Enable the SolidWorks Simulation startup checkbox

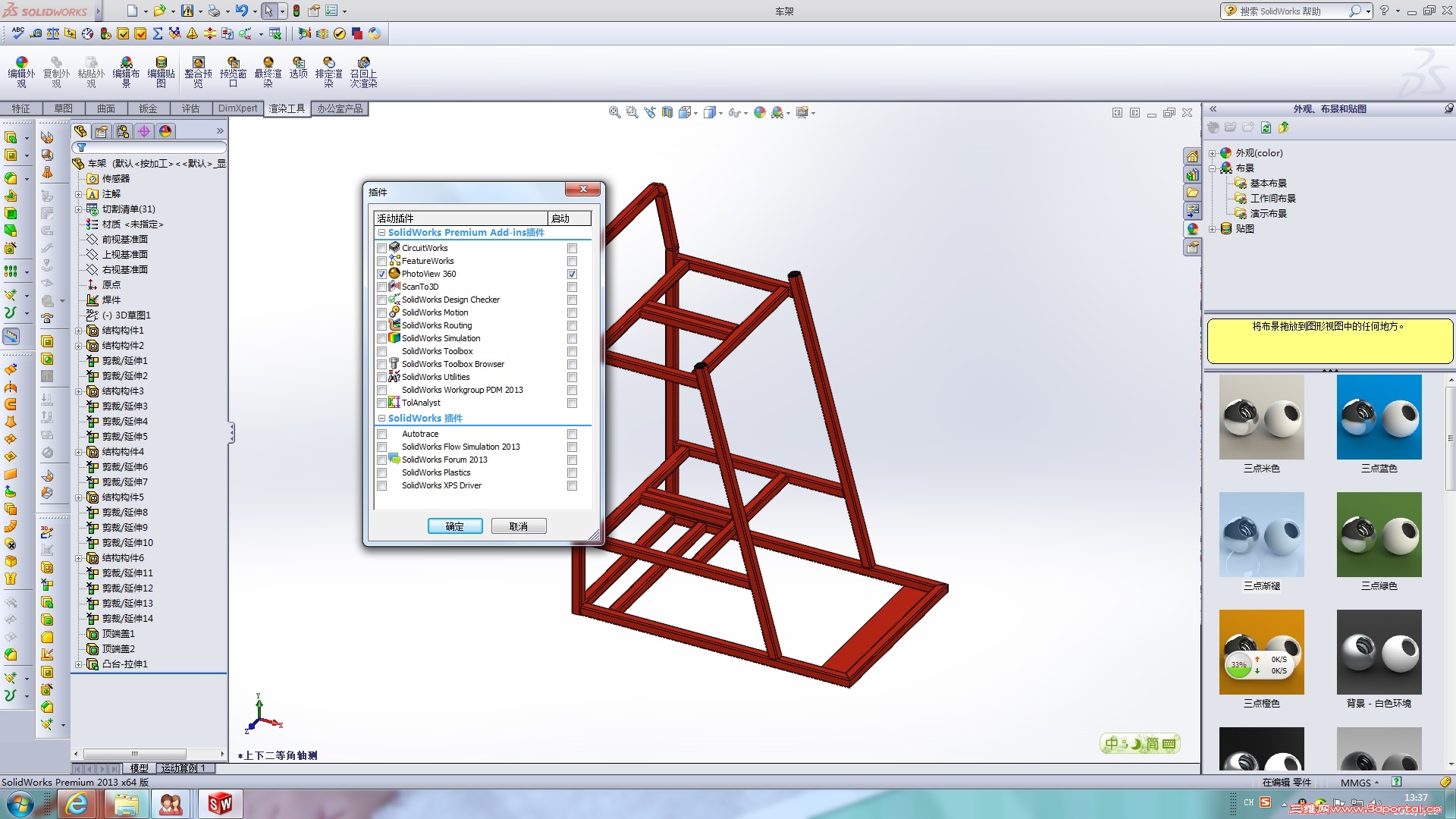572,339
